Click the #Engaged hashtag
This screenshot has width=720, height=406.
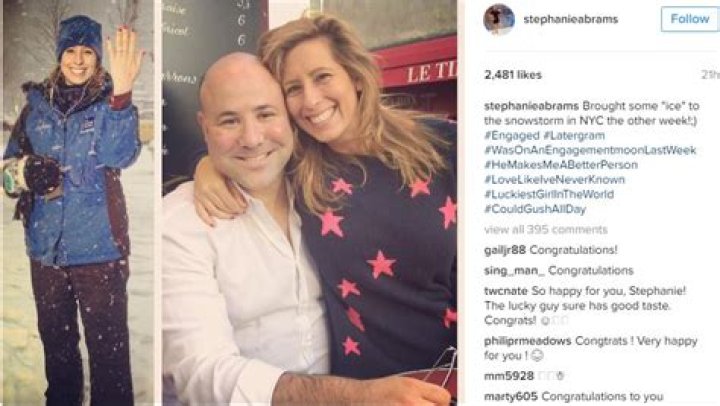512,135
